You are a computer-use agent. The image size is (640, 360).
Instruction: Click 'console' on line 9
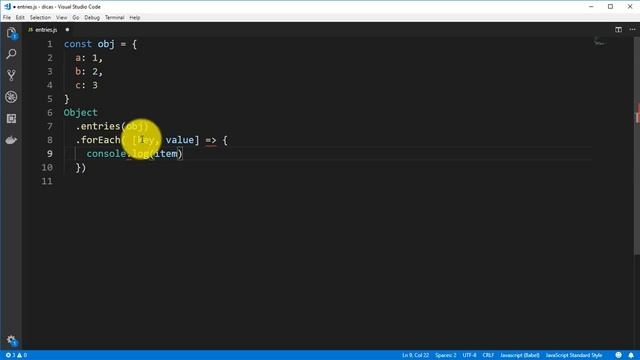(x=106, y=153)
